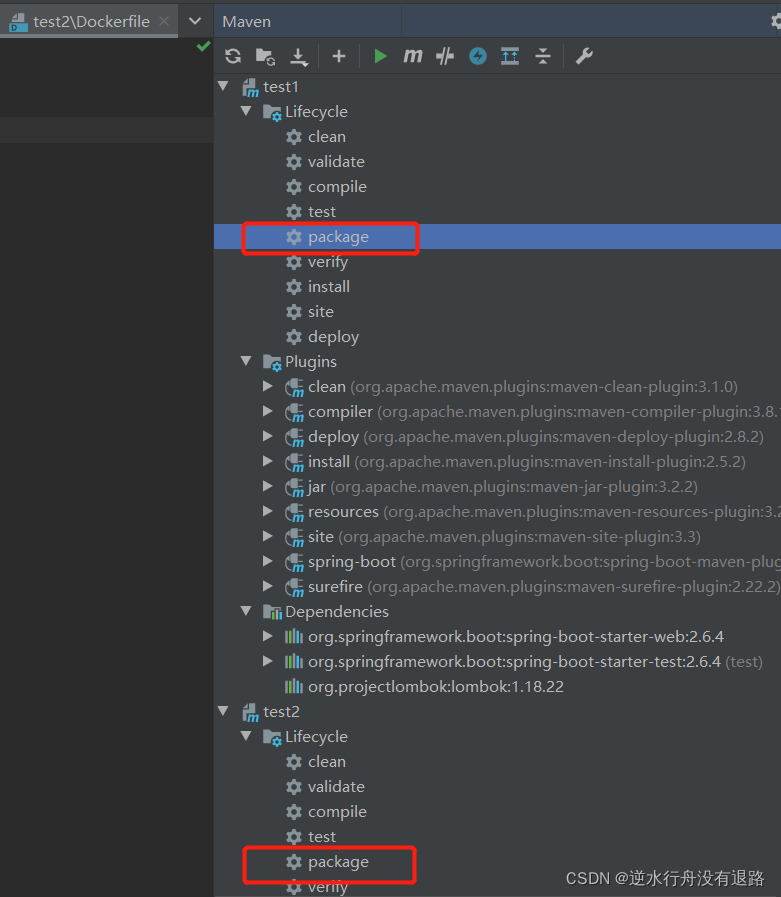This screenshot has height=897, width=781.
Task: Select test1 lifecycle site goal
Action: click(x=320, y=312)
